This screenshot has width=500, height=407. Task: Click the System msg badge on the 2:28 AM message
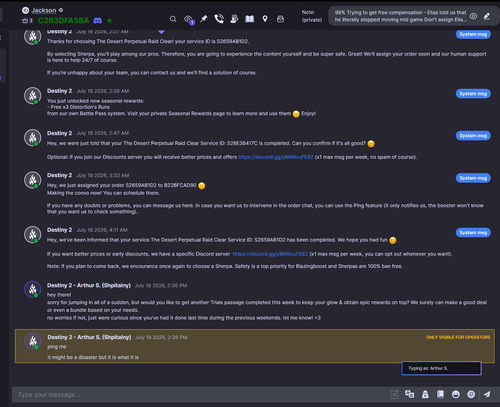473,94
